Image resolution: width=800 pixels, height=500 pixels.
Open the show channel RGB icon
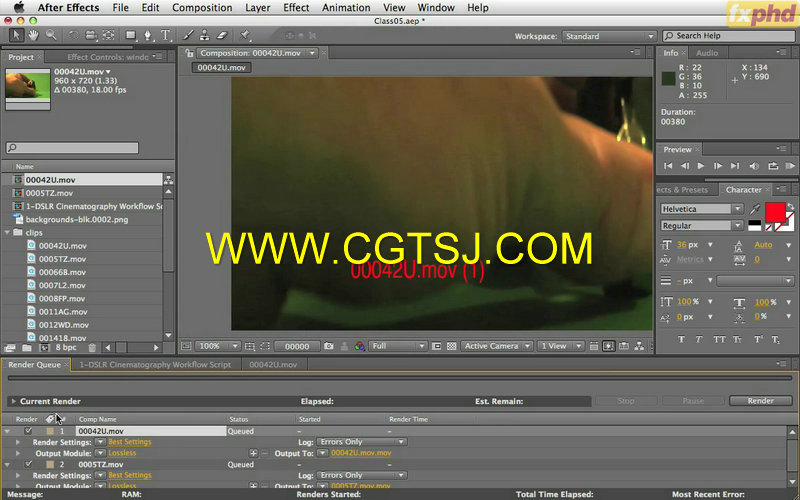point(360,346)
